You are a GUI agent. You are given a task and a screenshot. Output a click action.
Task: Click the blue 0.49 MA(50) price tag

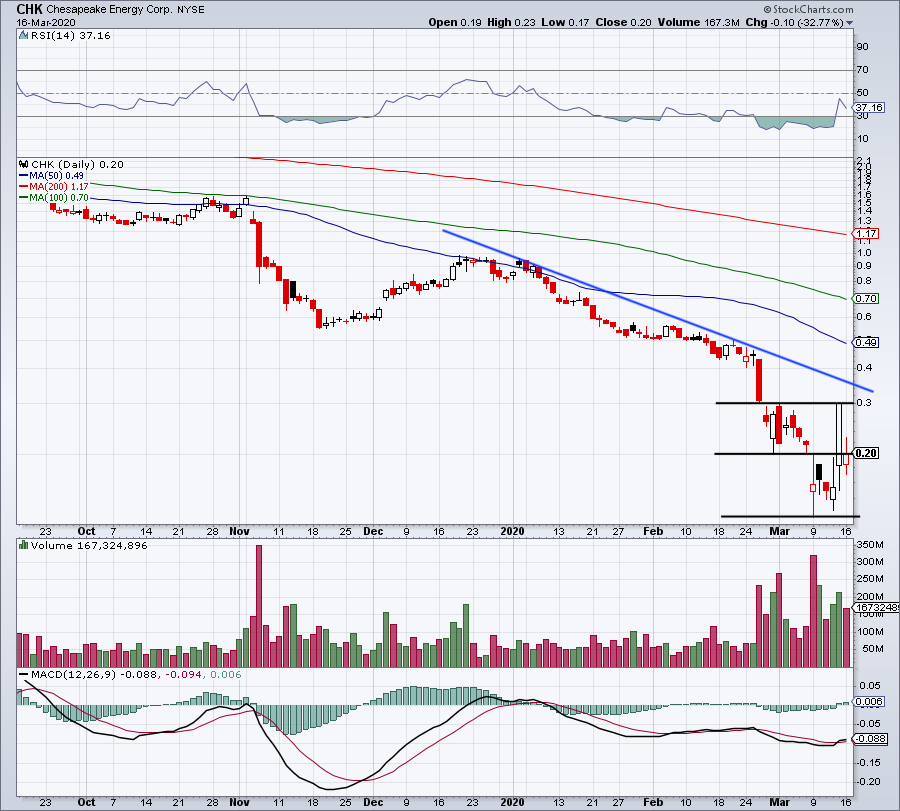pyautogui.click(x=866, y=342)
